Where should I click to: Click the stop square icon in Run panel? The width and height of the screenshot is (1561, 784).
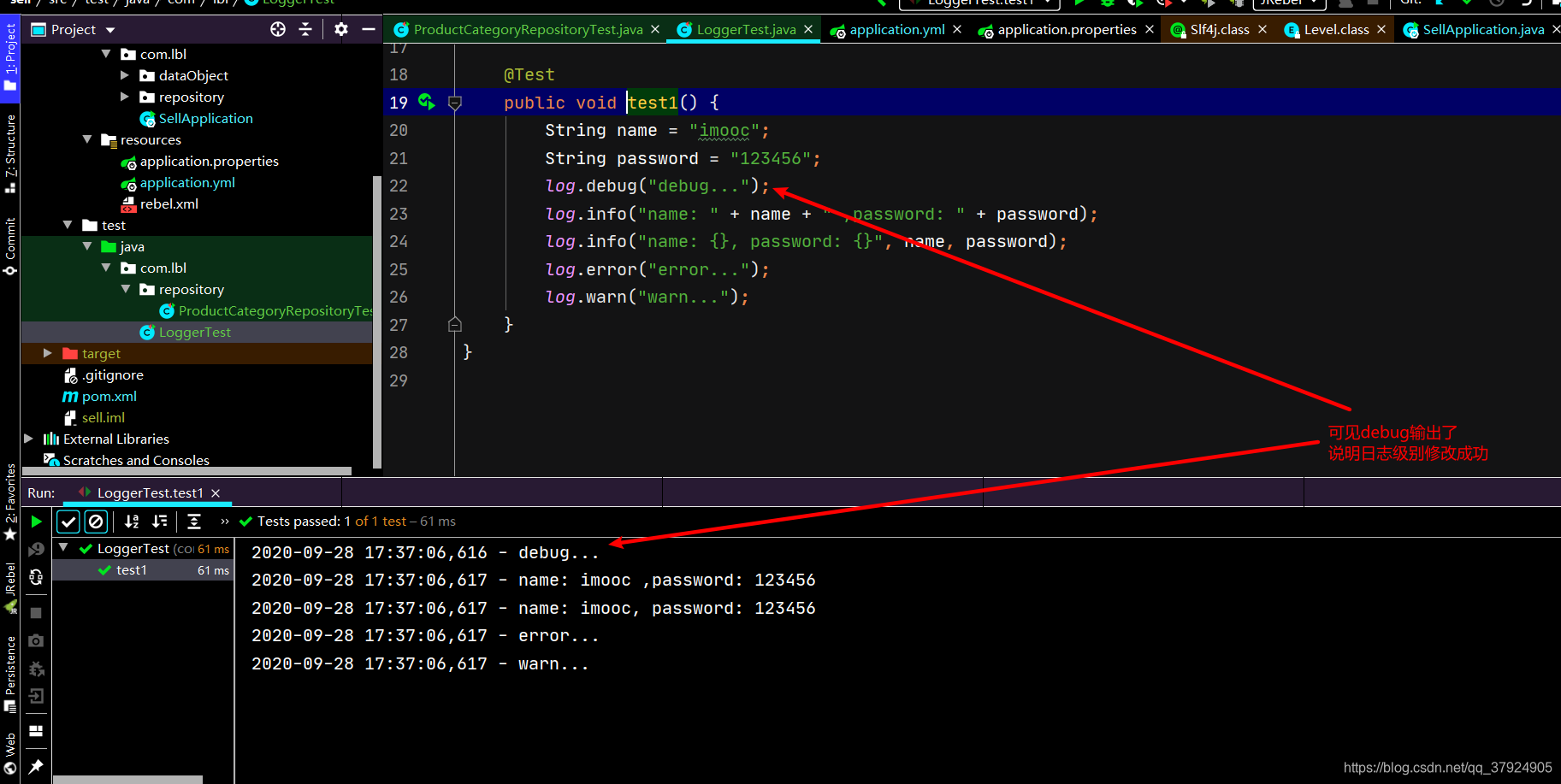click(36, 613)
